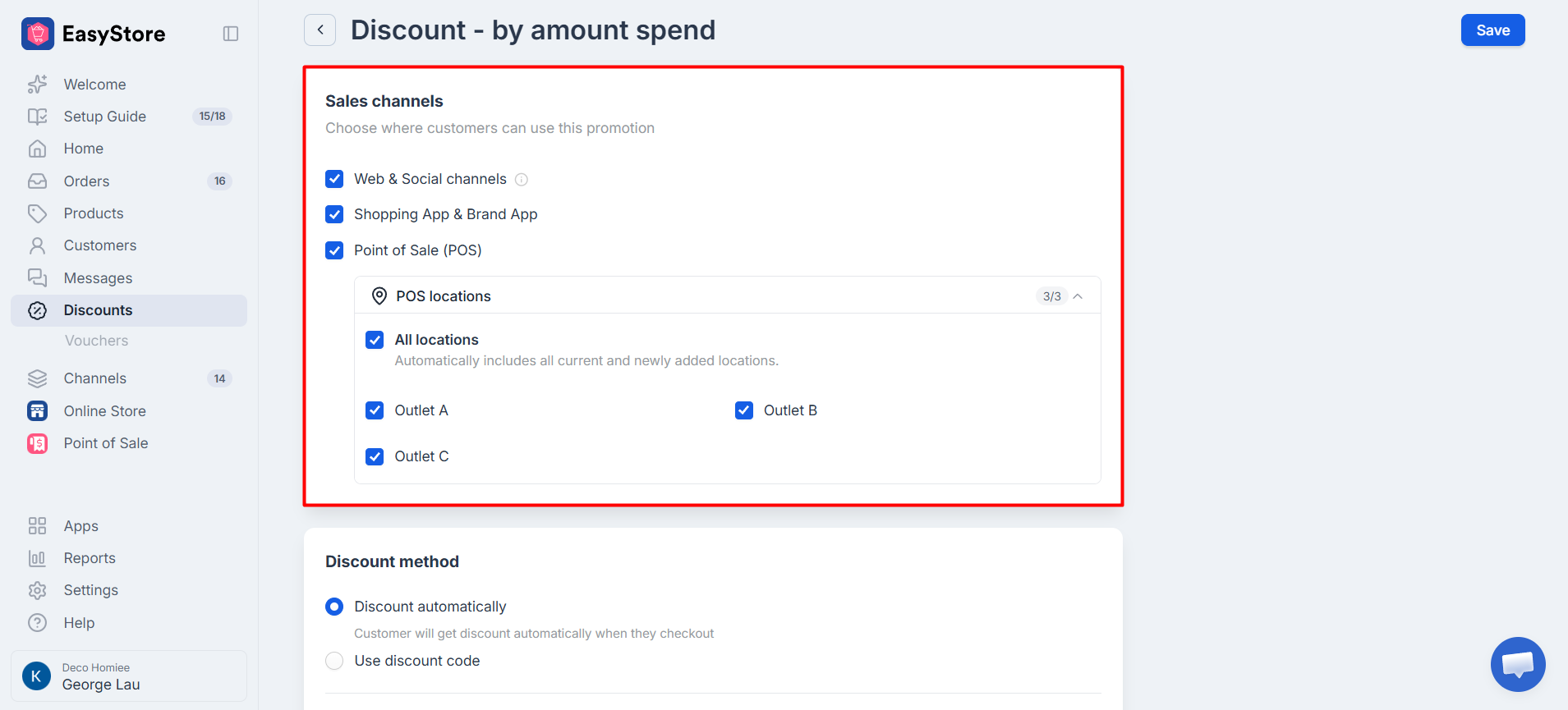This screenshot has height=710, width=1568.
Task: Toggle Shopping App & Brand App checkbox
Action: pyautogui.click(x=334, y=214)
